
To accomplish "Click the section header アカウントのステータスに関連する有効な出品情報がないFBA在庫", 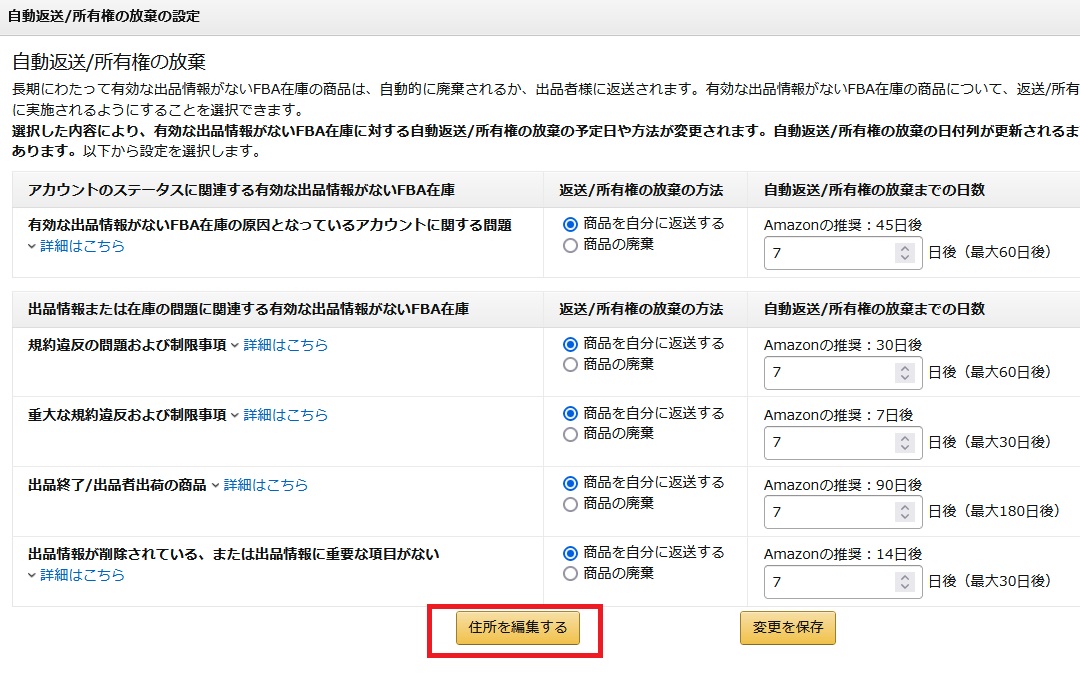I will (x=241, y=190).
